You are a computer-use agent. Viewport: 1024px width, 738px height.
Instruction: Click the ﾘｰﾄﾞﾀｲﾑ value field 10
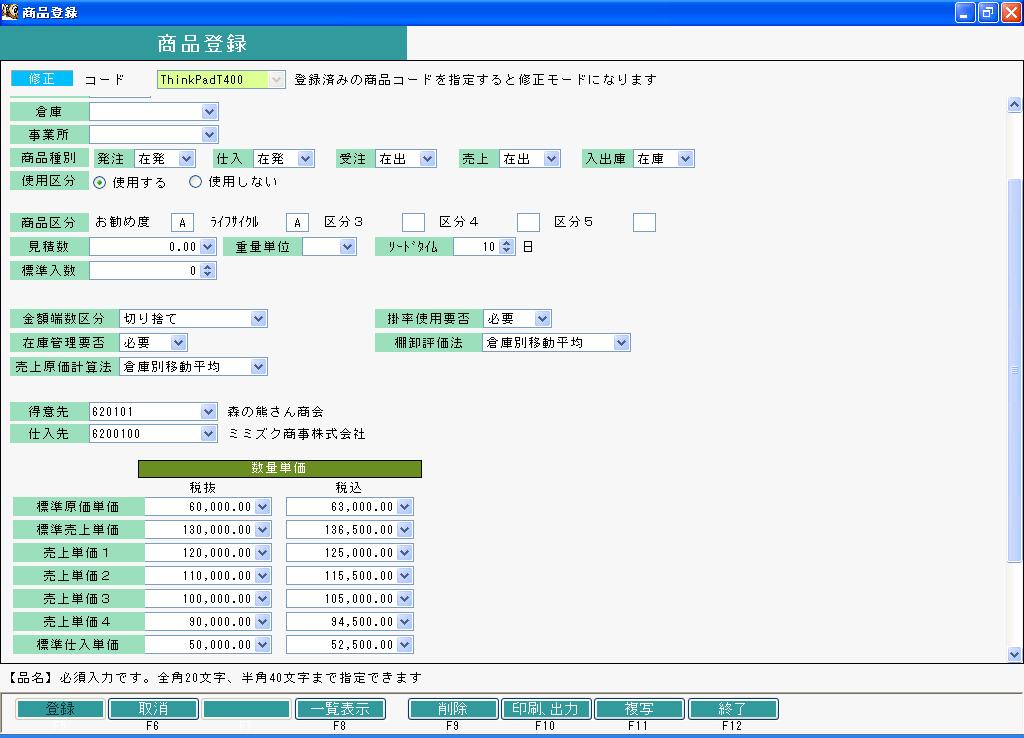click(477, 247)
